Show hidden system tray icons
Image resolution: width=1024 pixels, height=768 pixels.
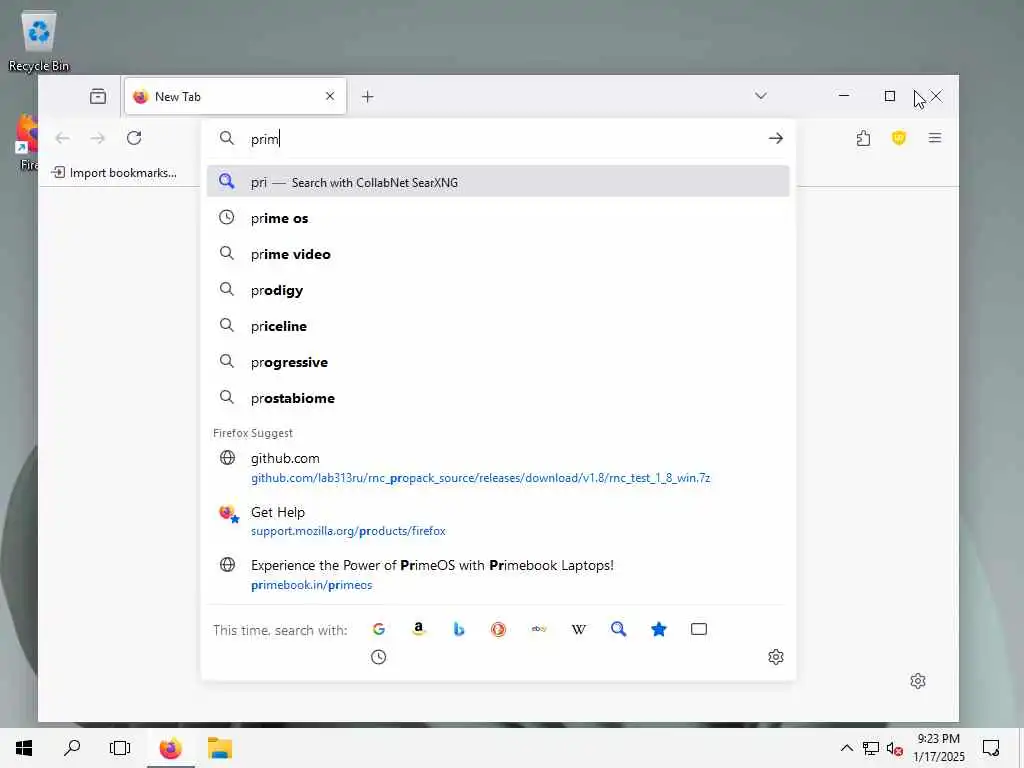pos(846,748)
